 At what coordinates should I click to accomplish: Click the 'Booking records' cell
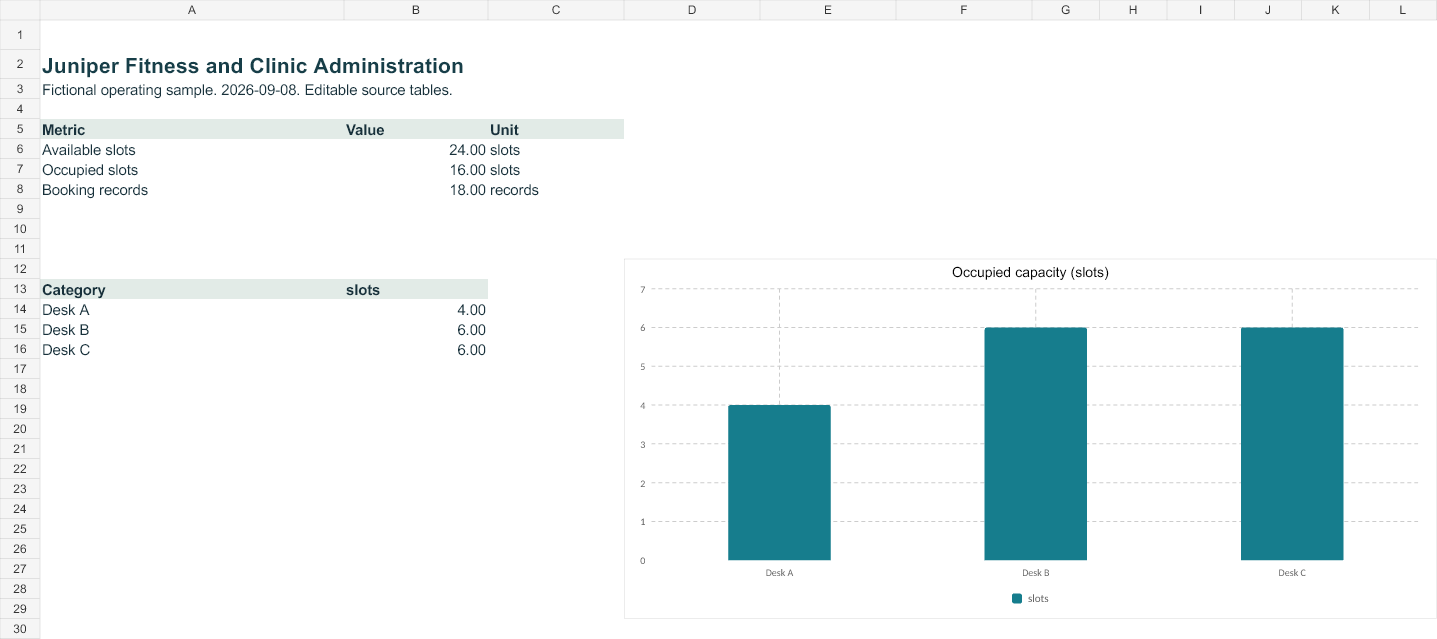pos(192,190)
